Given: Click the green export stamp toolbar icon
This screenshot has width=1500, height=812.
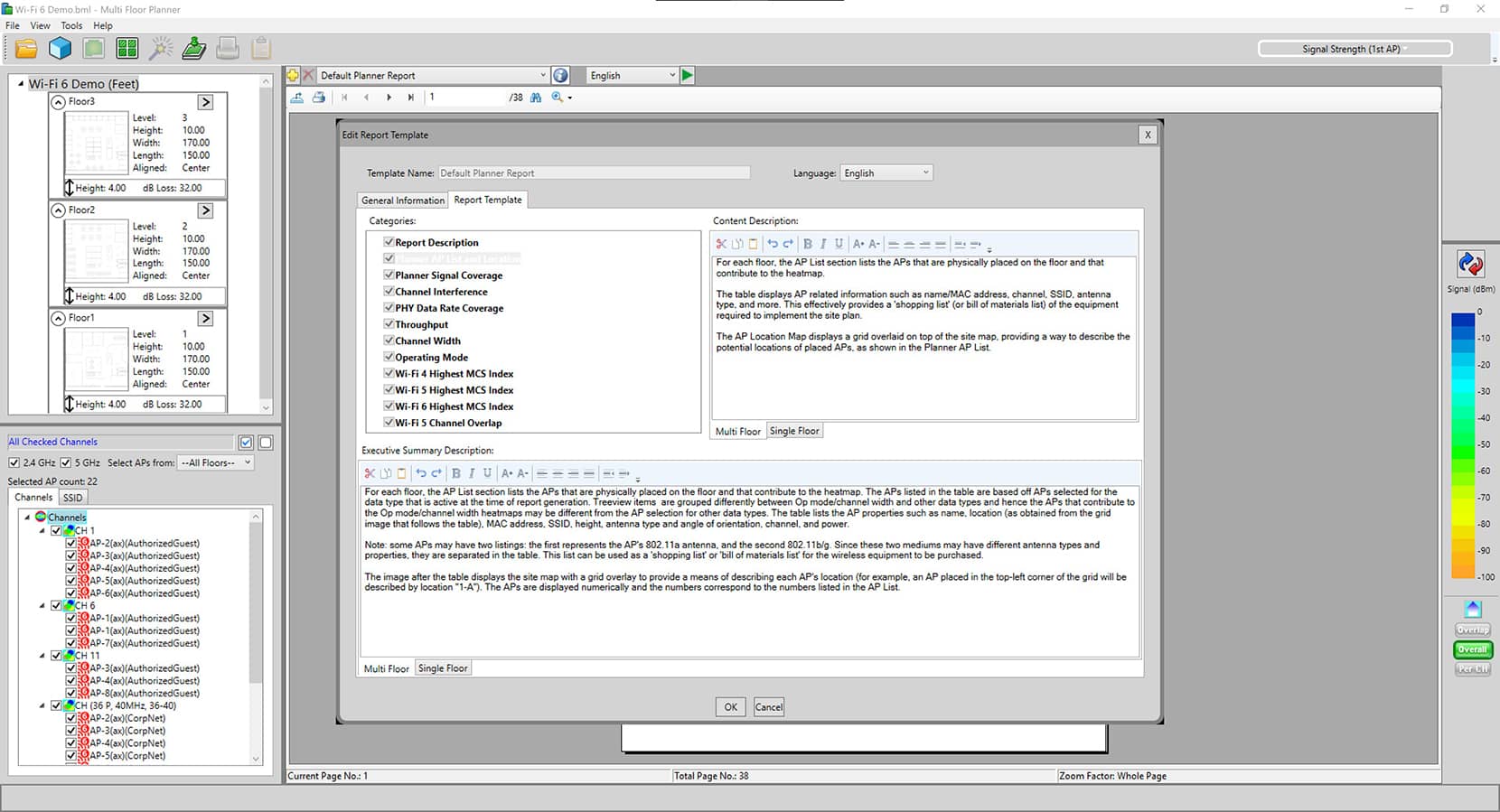Looking at the screenshot, I should [194, 49].
